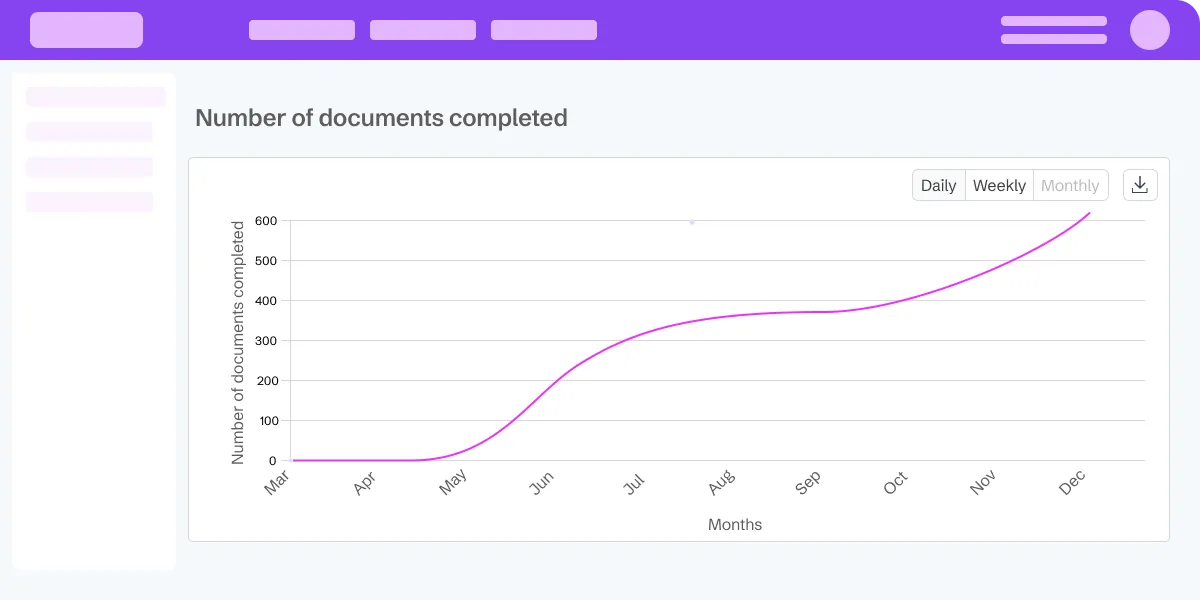Click the logo placeholder in header
The height and width of the screenshot is (600, 1200).
click(x=86, y=30)
